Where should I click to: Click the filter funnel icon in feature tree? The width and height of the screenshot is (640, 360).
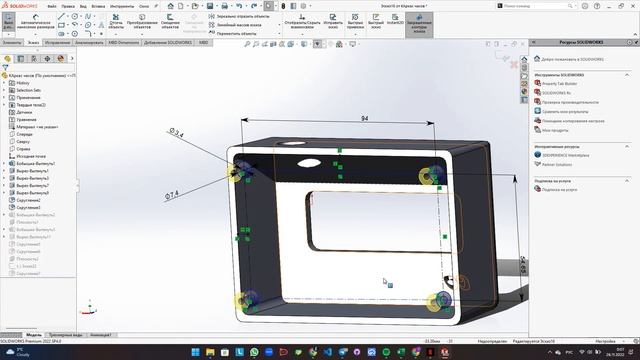click(5, 68)
